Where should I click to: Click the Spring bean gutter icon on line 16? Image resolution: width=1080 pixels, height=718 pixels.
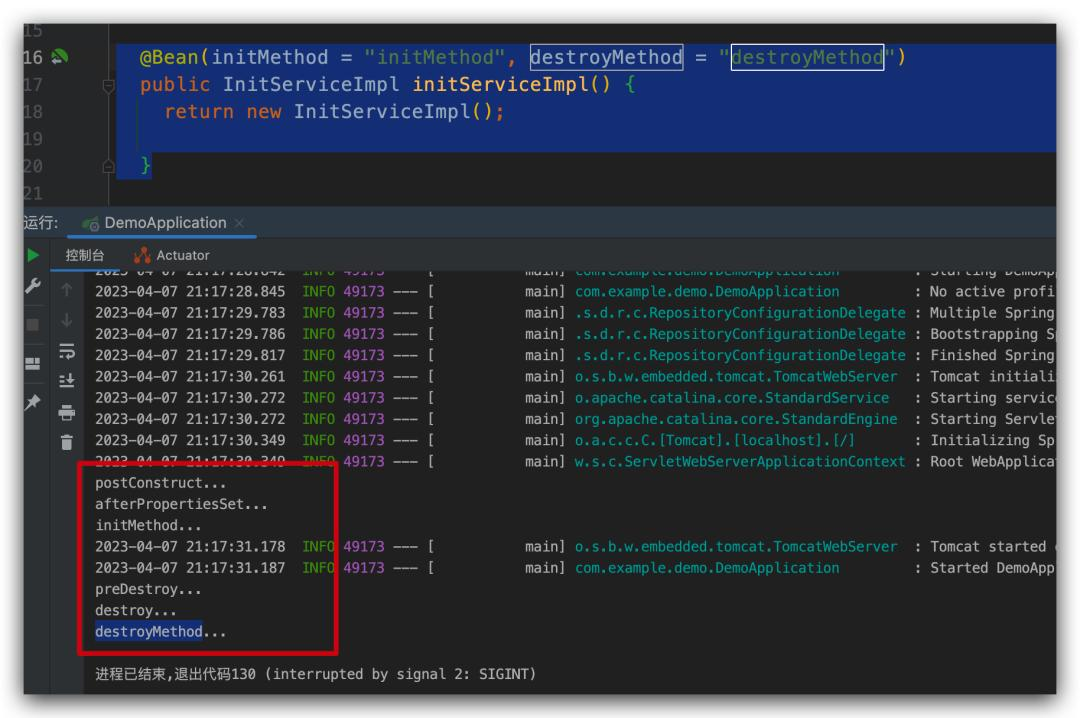click(60, 57)
